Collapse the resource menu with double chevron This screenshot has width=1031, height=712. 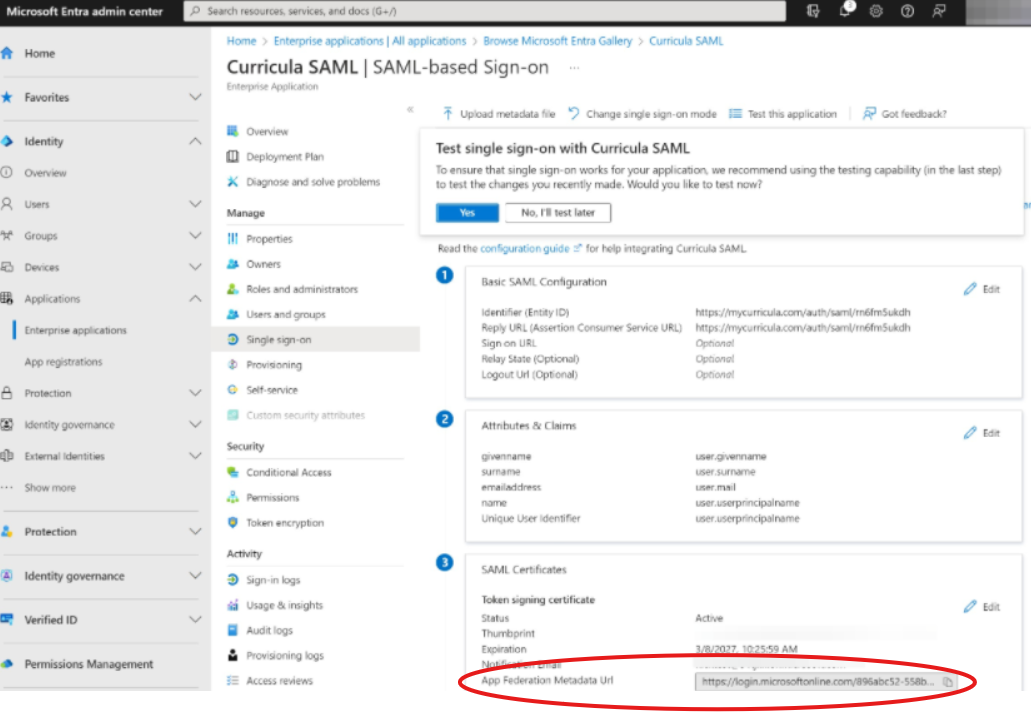[410, 109]
